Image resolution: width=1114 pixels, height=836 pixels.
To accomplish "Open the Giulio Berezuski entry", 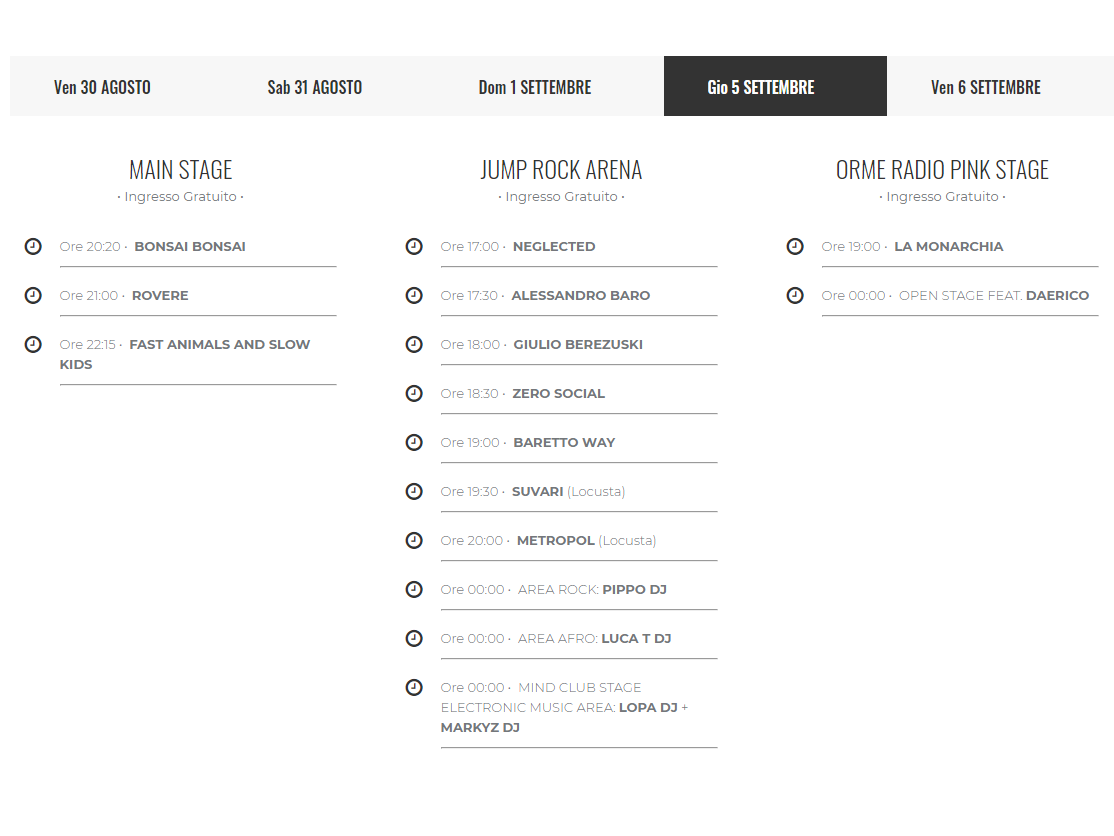I will tap(577, 345).
